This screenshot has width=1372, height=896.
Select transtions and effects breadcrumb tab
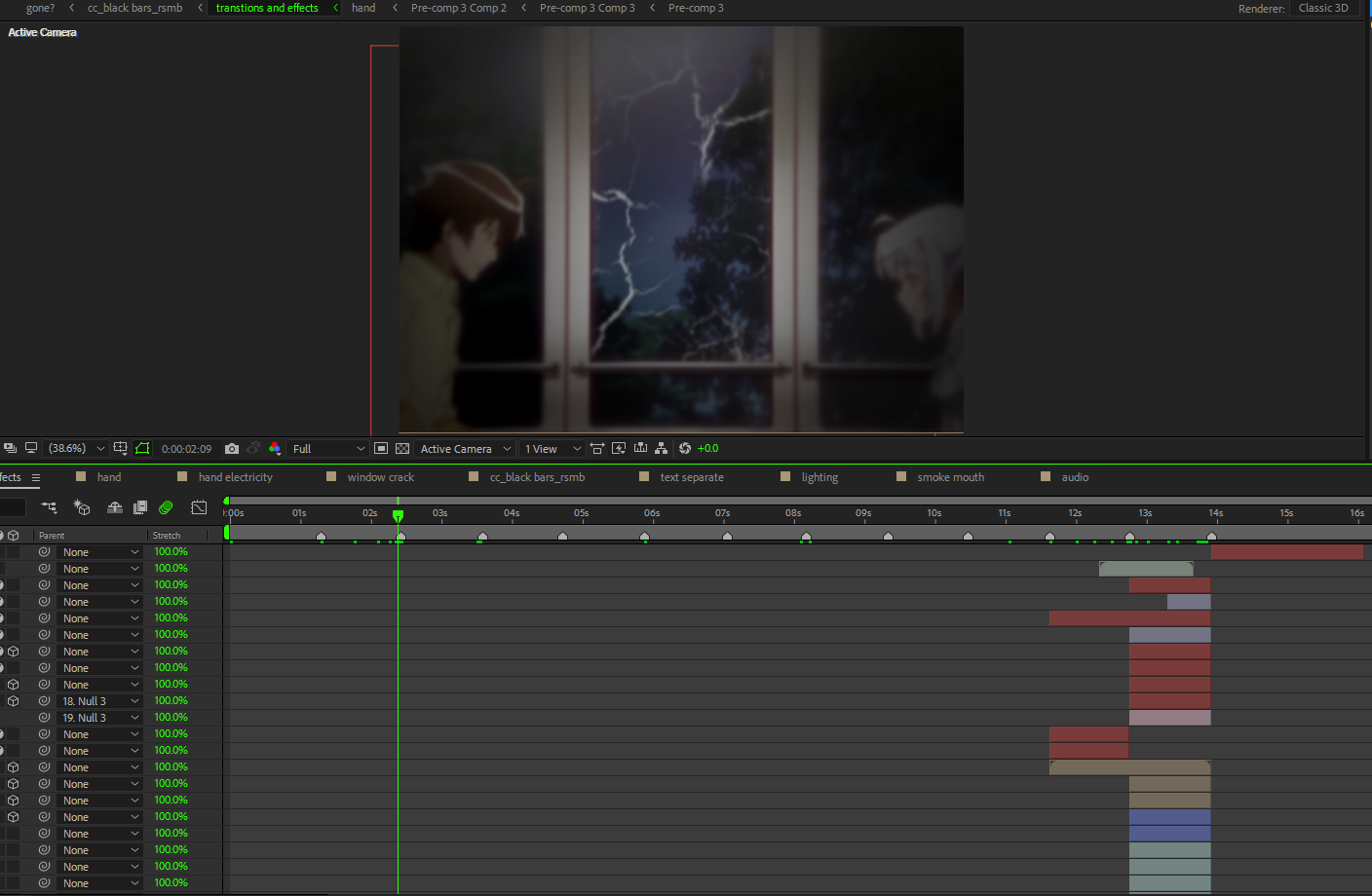point(267,8)
